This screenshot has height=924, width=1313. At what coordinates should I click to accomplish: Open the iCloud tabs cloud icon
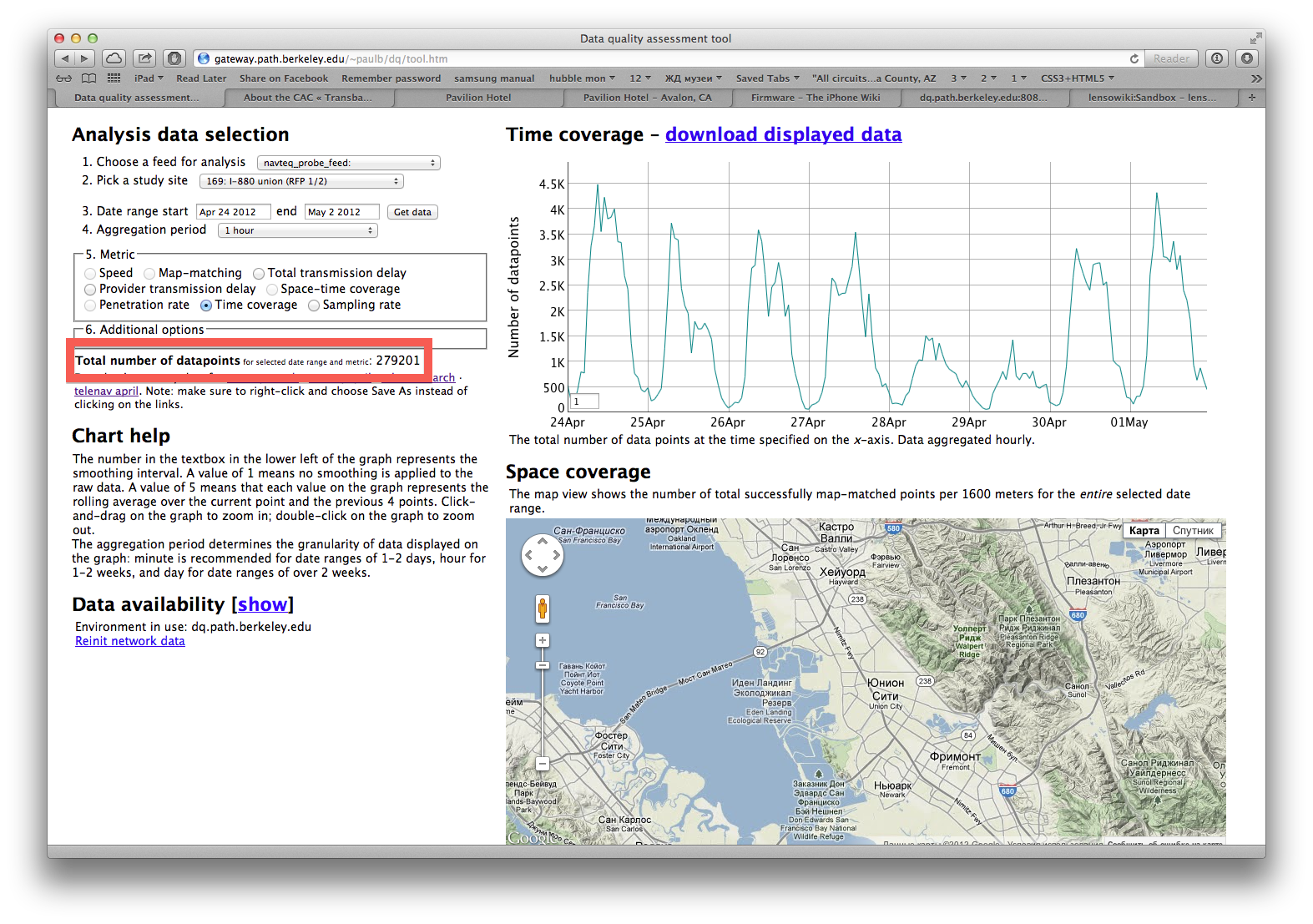tap(114, 58)
